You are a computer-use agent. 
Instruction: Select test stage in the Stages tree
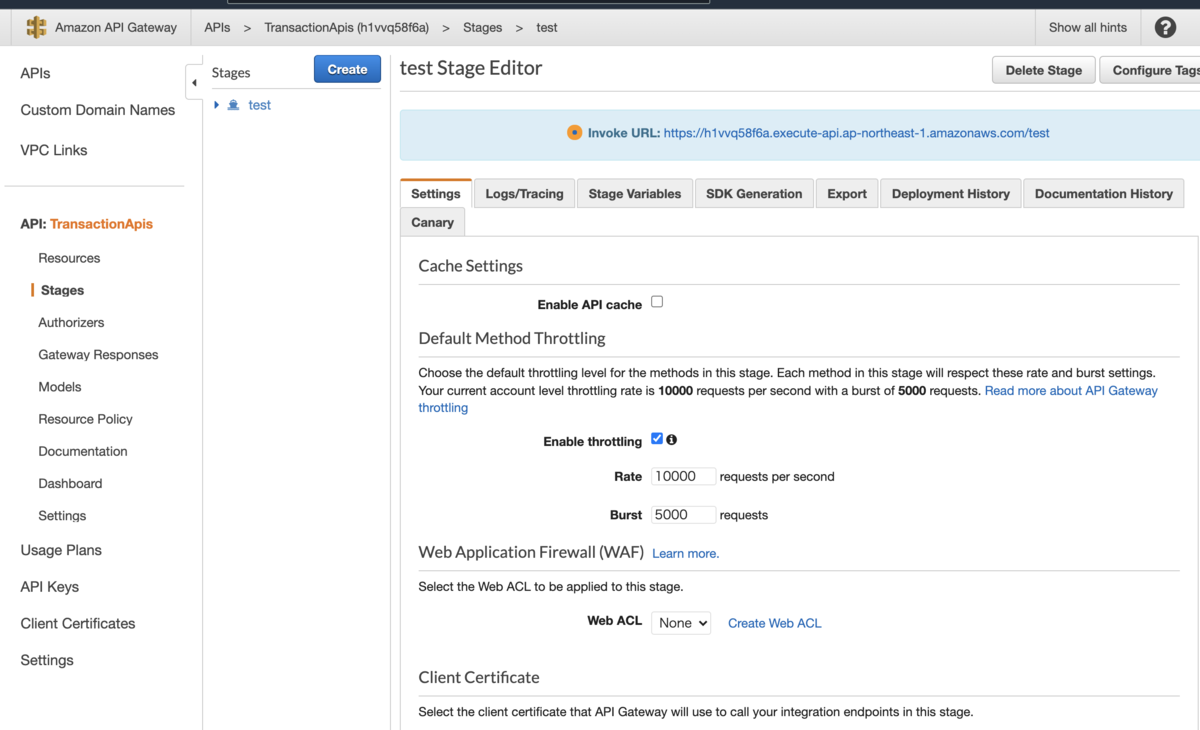point(259,105)
